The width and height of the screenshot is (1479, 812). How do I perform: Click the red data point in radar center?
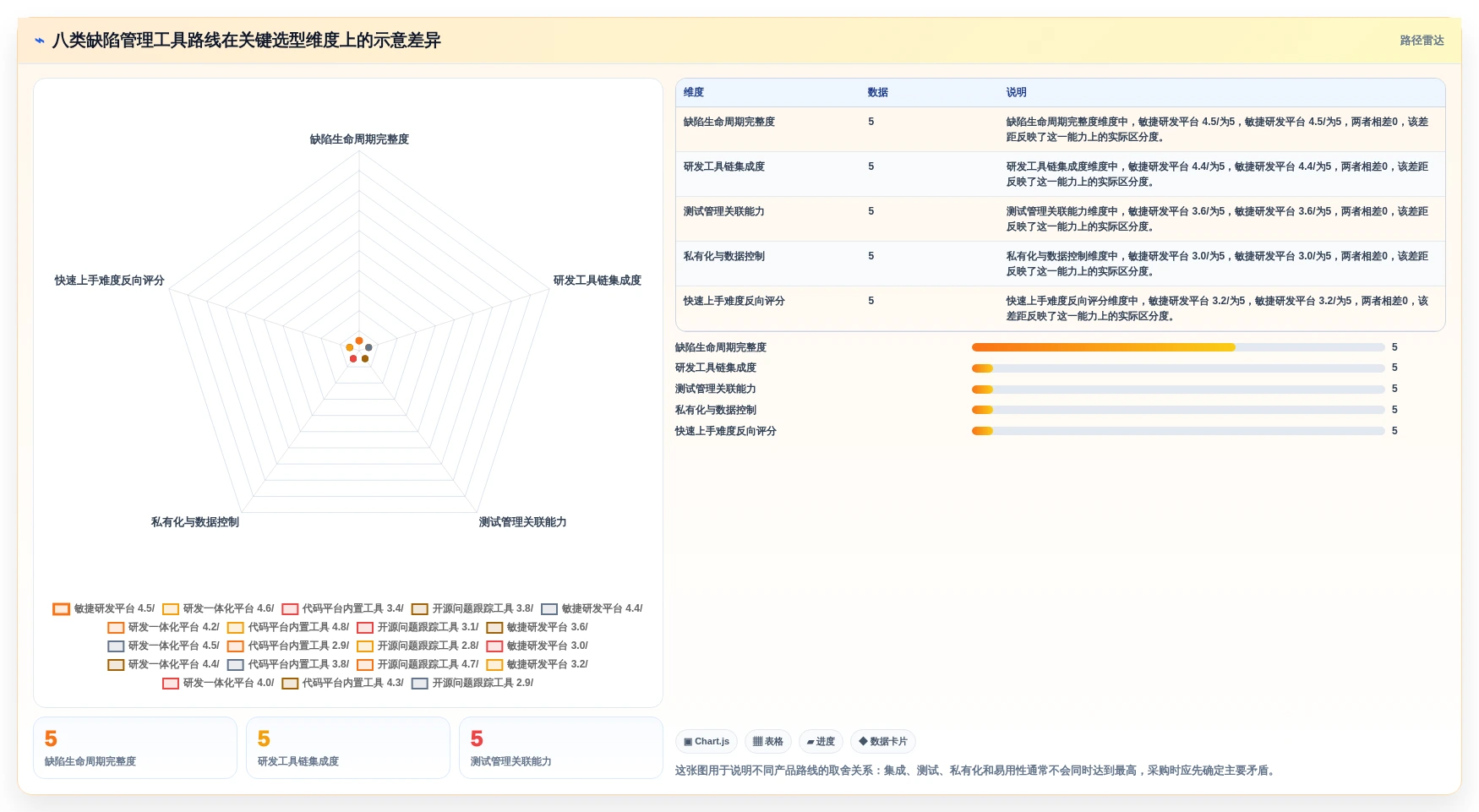pos(353,358)
